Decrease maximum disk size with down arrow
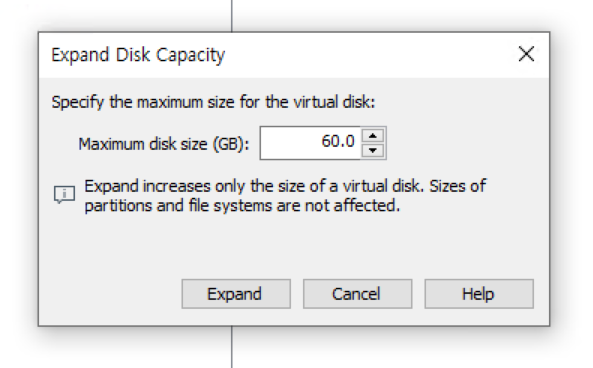Image resolution: width=593 pixels, height=368 pixels. click(x=373, y=151)
